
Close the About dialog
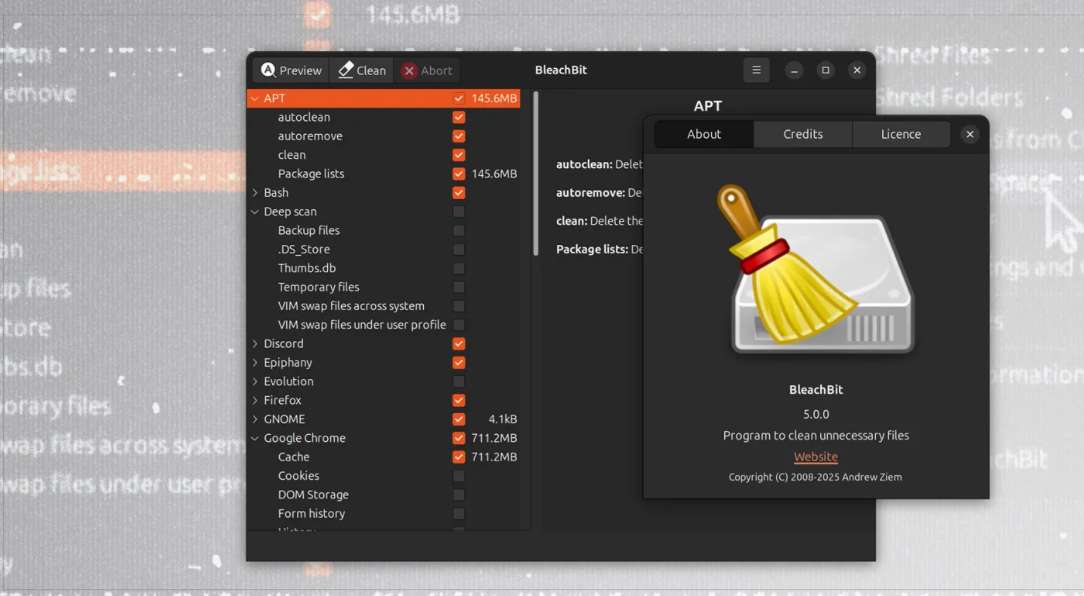[x=970, y=134]
